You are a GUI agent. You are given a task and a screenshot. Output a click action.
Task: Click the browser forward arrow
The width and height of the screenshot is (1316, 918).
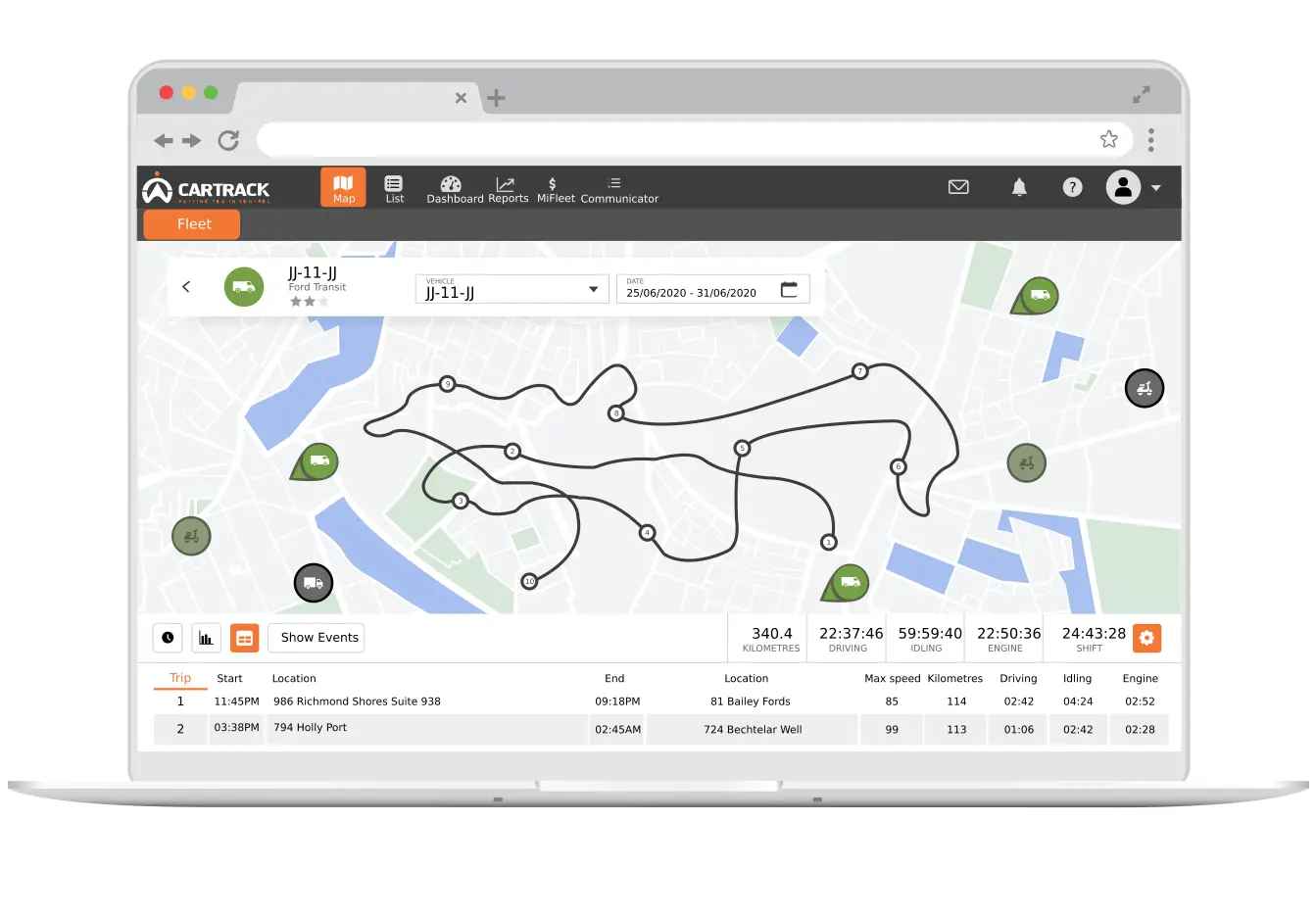pos(192,141)
